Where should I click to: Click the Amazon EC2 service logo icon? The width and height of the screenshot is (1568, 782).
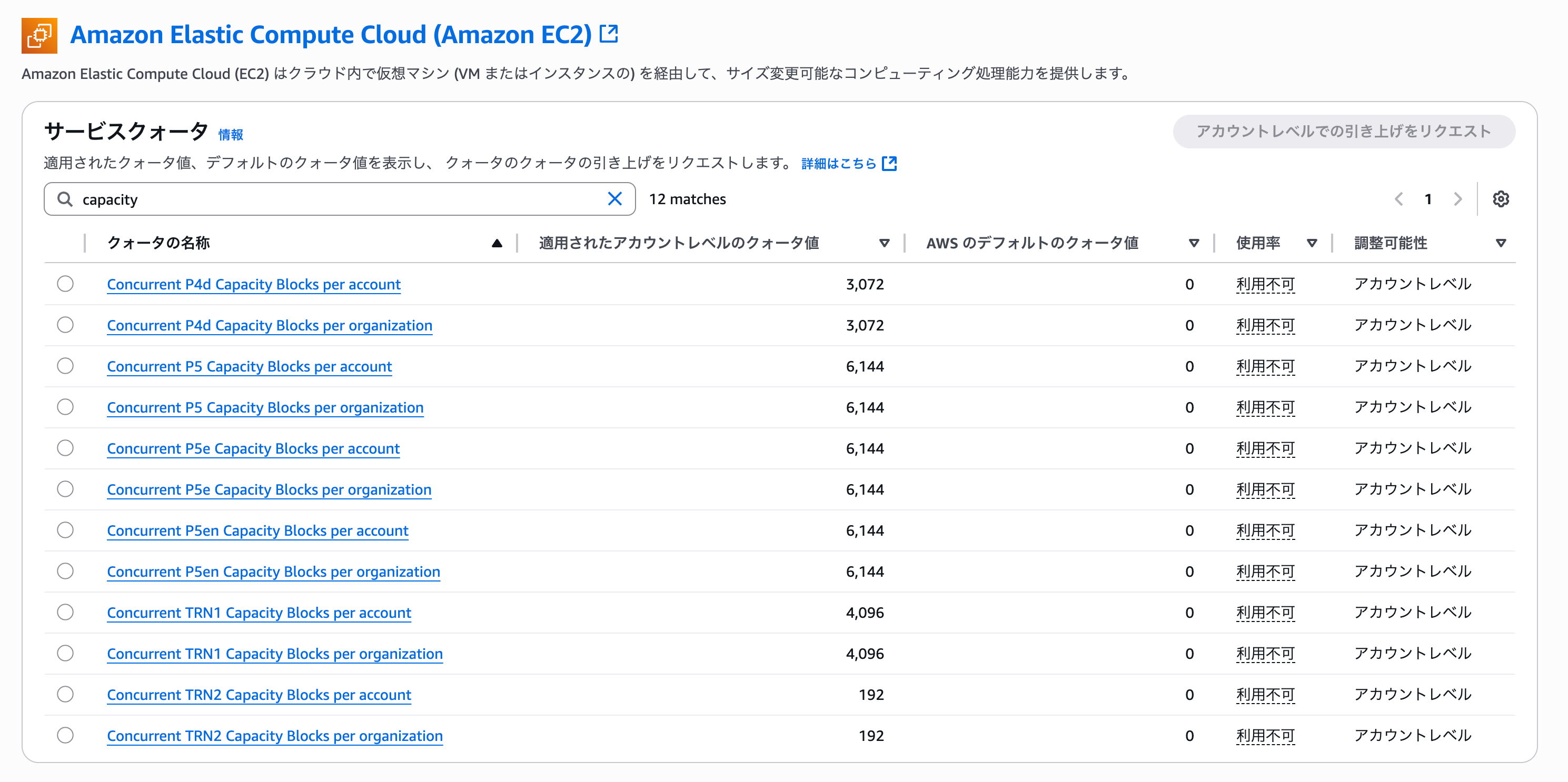[39, 35]
